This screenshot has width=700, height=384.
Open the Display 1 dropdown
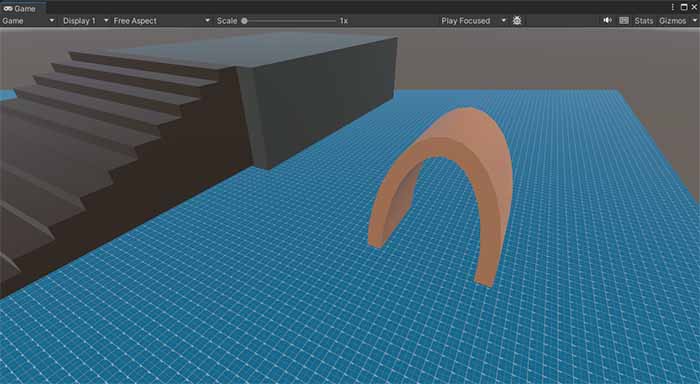point(85,21)
